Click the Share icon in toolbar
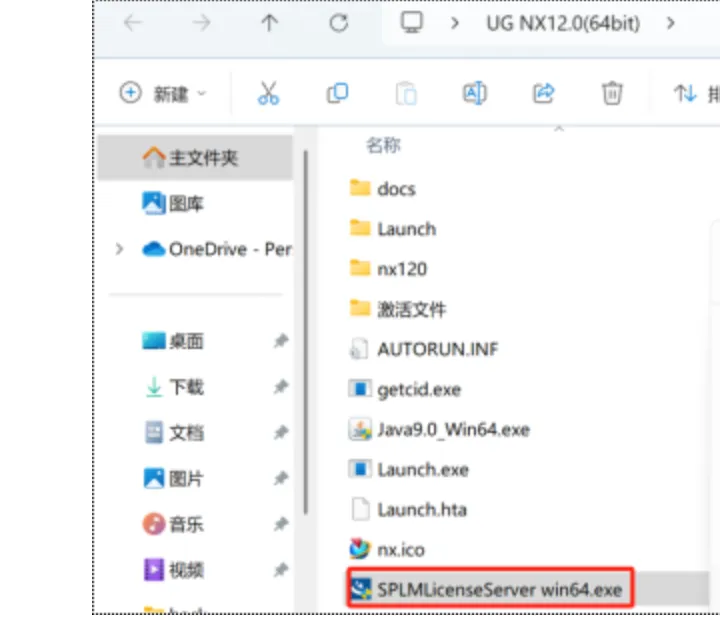 pyautogui.click(x=543, y=93)
